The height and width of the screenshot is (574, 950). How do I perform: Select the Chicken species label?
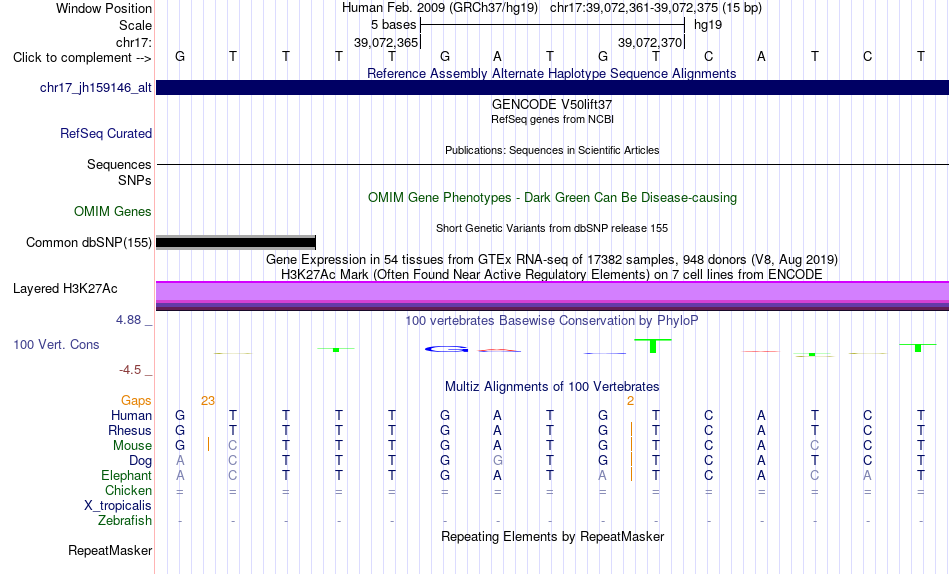128,490
